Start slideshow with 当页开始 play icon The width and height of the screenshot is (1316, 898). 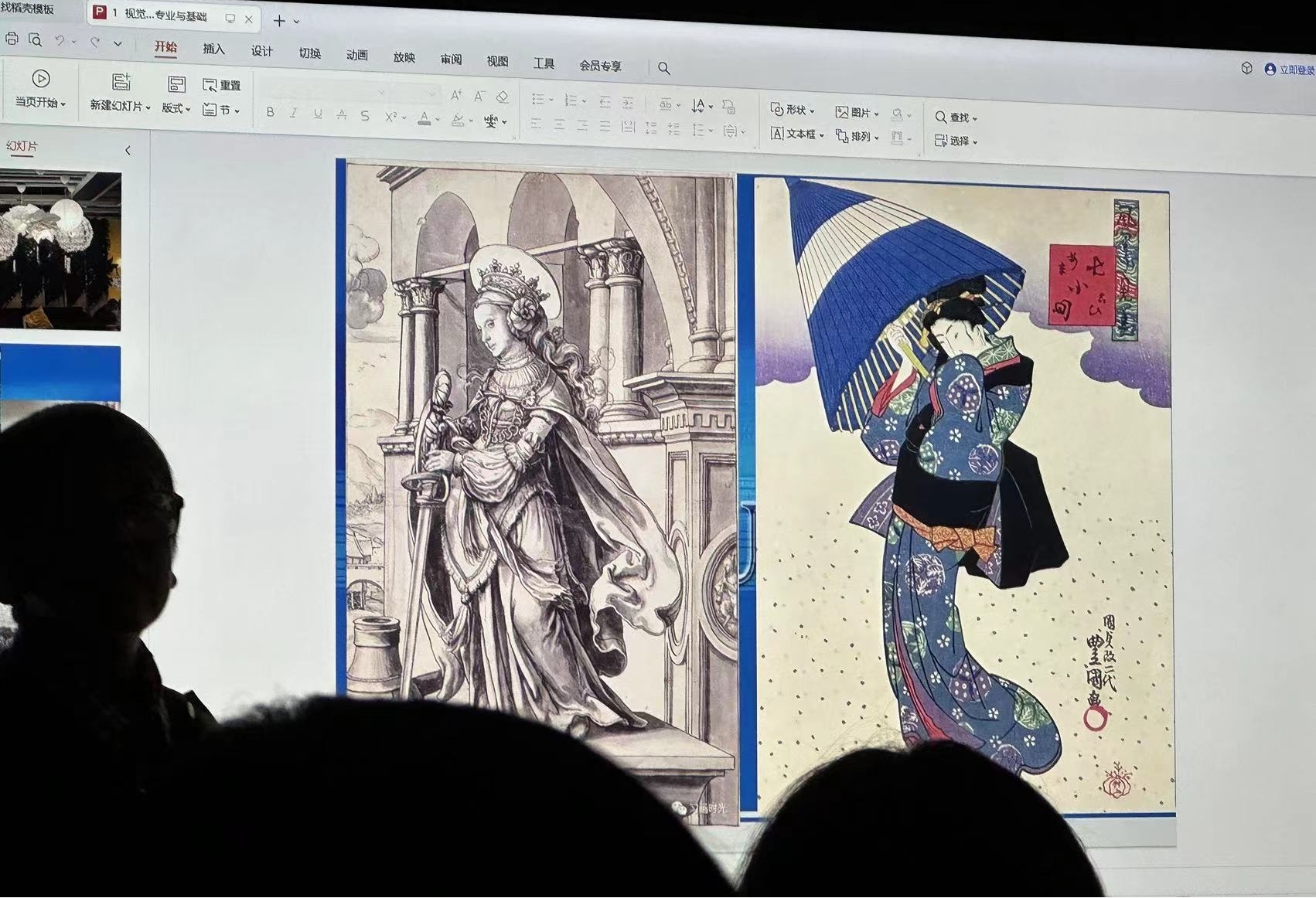[41, 79]
